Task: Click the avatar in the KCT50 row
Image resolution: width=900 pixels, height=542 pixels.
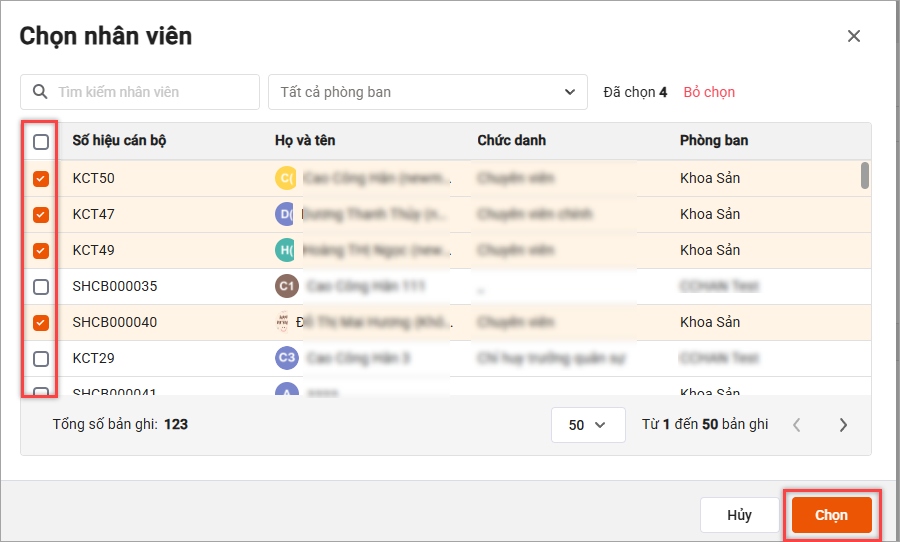Action: click(x=286, y=179)
